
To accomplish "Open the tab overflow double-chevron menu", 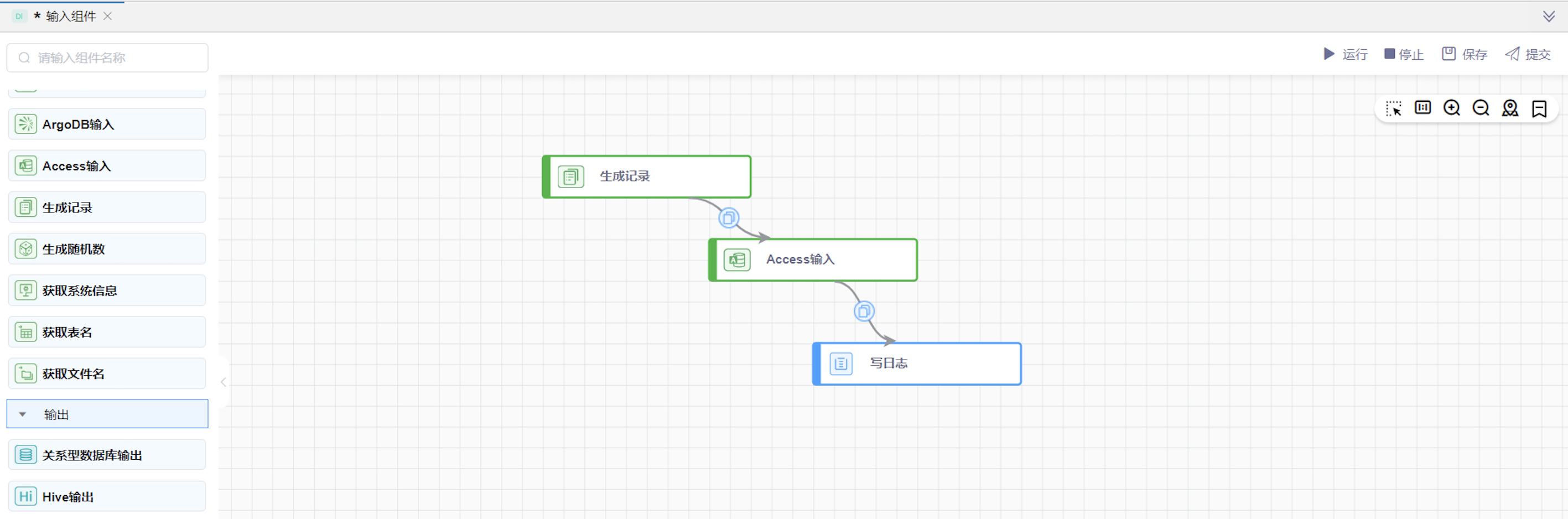I will point(1549,17).
